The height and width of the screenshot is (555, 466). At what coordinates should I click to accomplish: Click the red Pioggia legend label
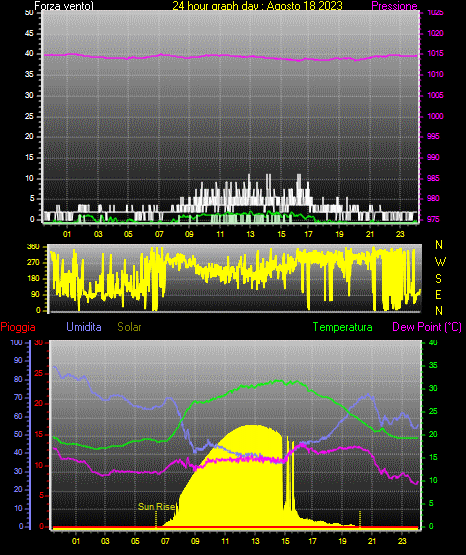18,327
